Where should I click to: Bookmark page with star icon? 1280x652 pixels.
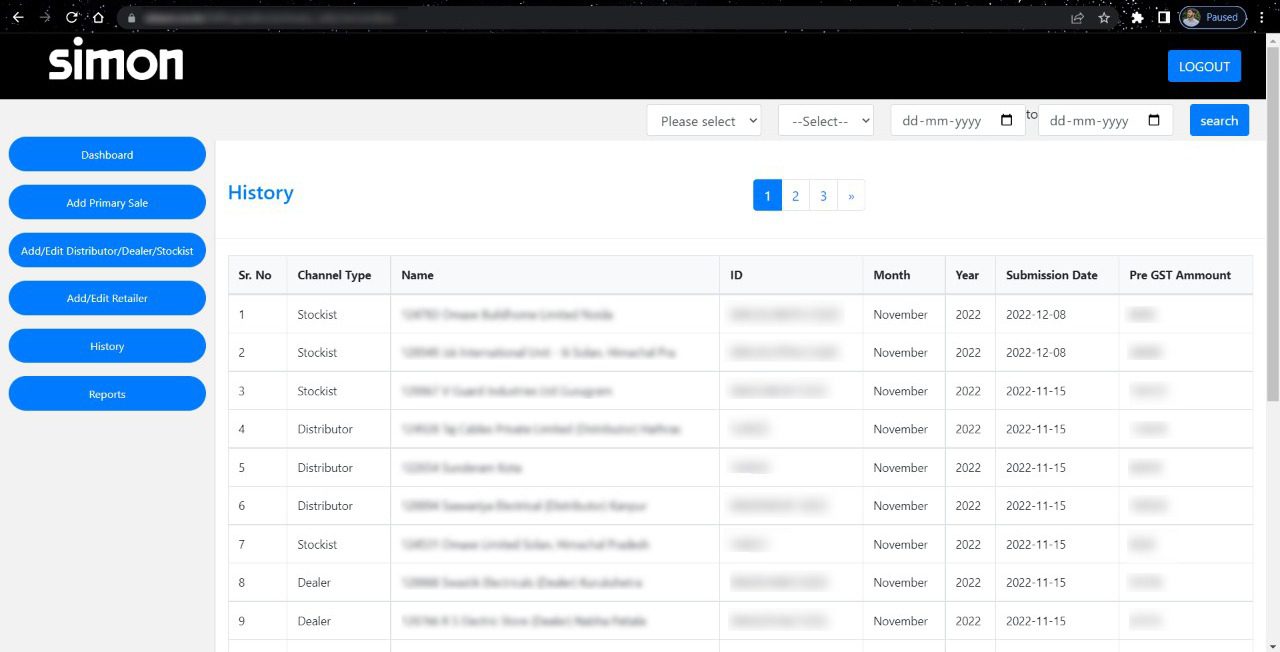coord(1104,17)
